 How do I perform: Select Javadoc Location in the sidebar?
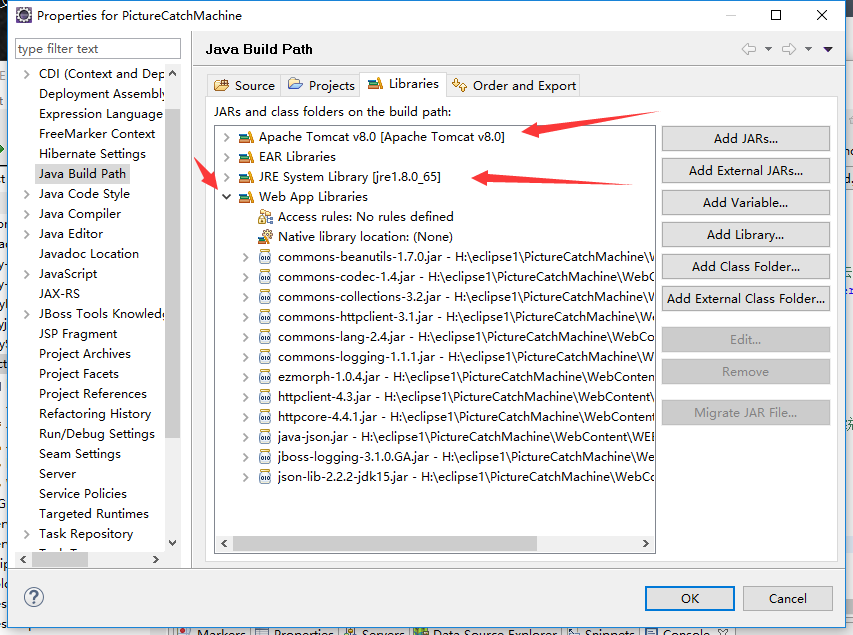click(x=89, y=254)
